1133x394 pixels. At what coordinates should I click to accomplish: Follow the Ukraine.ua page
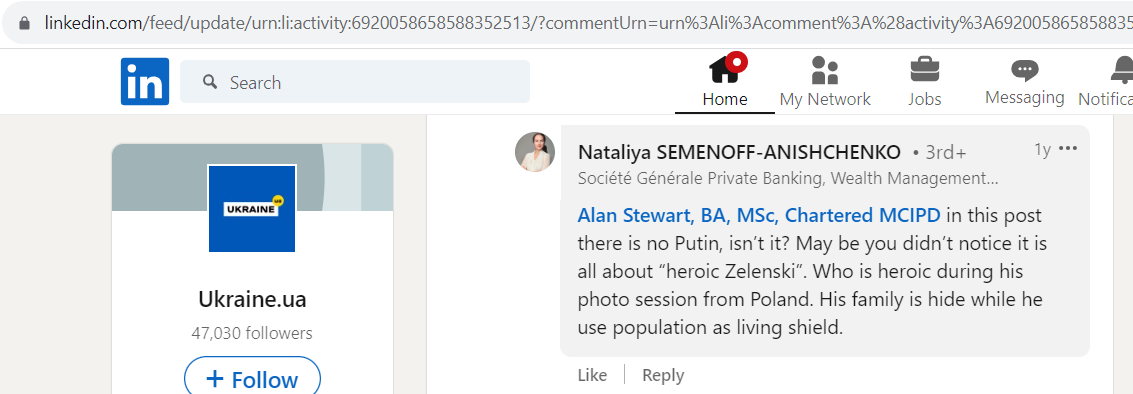252,376
